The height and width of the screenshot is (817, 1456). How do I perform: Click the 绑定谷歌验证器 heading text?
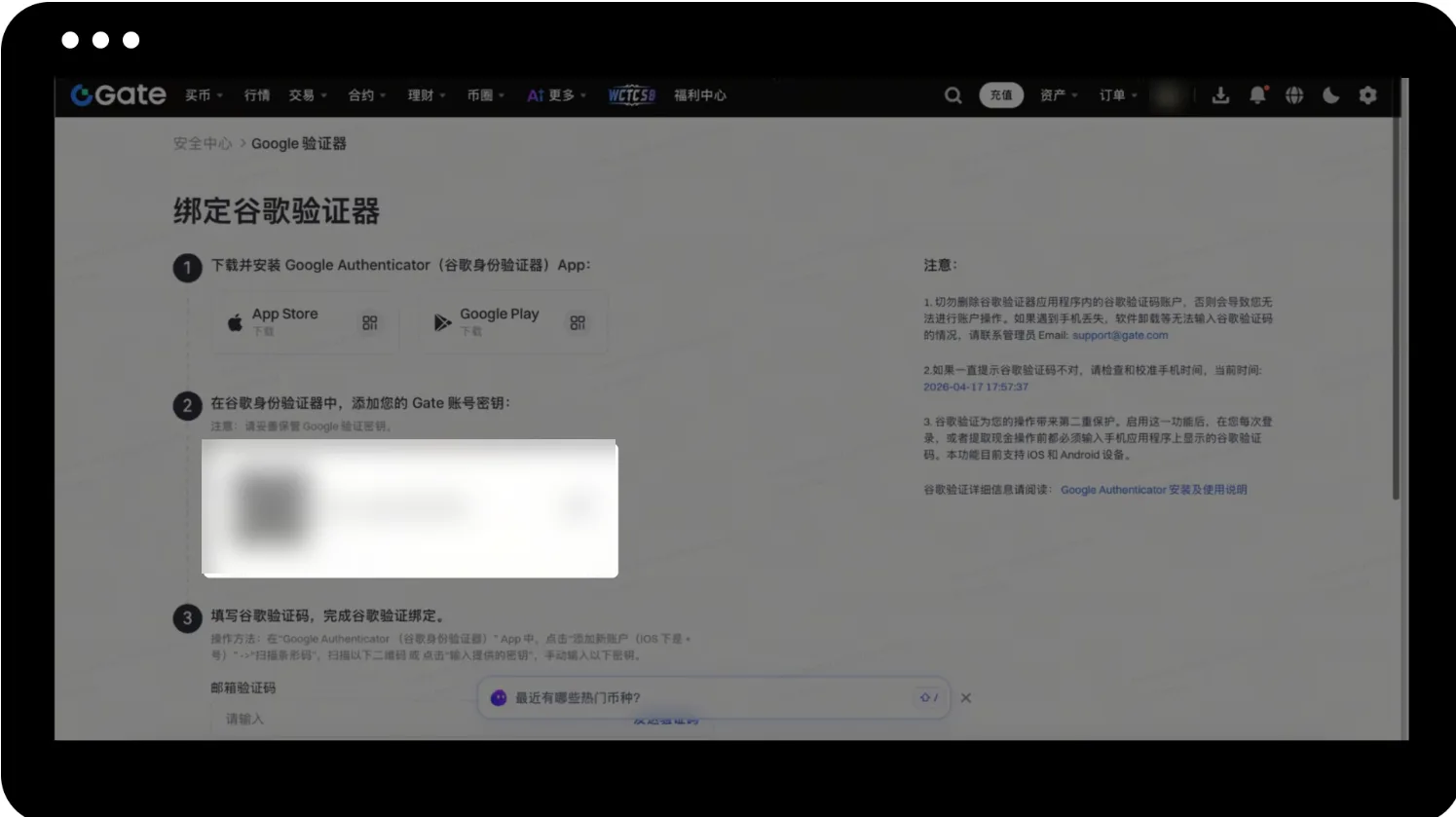[277, 211]
